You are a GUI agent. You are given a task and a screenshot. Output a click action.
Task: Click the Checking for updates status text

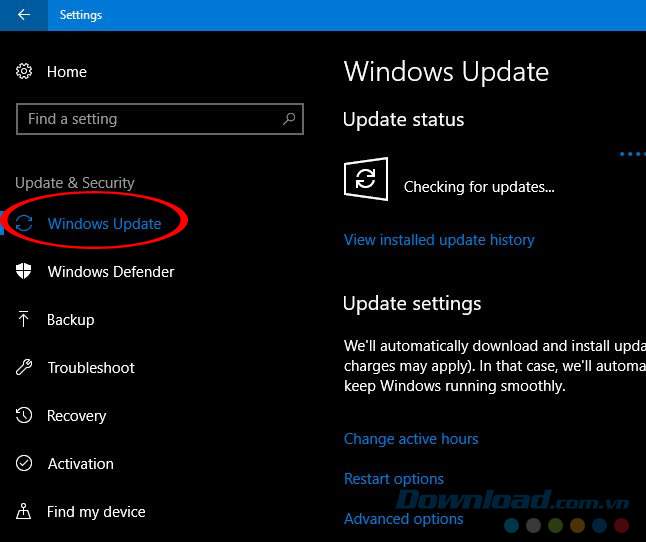click(x=479, y=187)
